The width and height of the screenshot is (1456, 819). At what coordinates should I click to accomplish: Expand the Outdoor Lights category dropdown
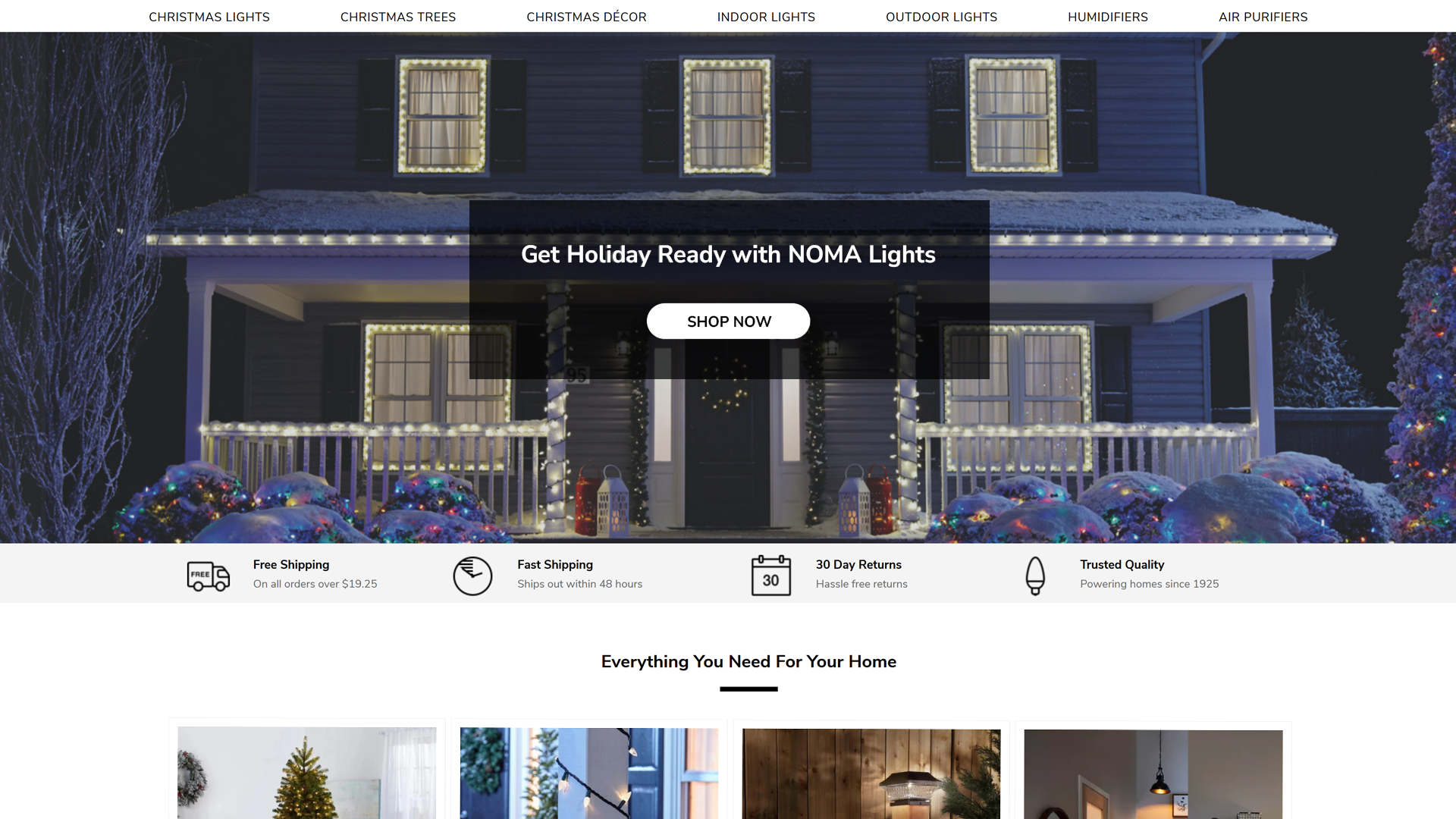(941, 17)
